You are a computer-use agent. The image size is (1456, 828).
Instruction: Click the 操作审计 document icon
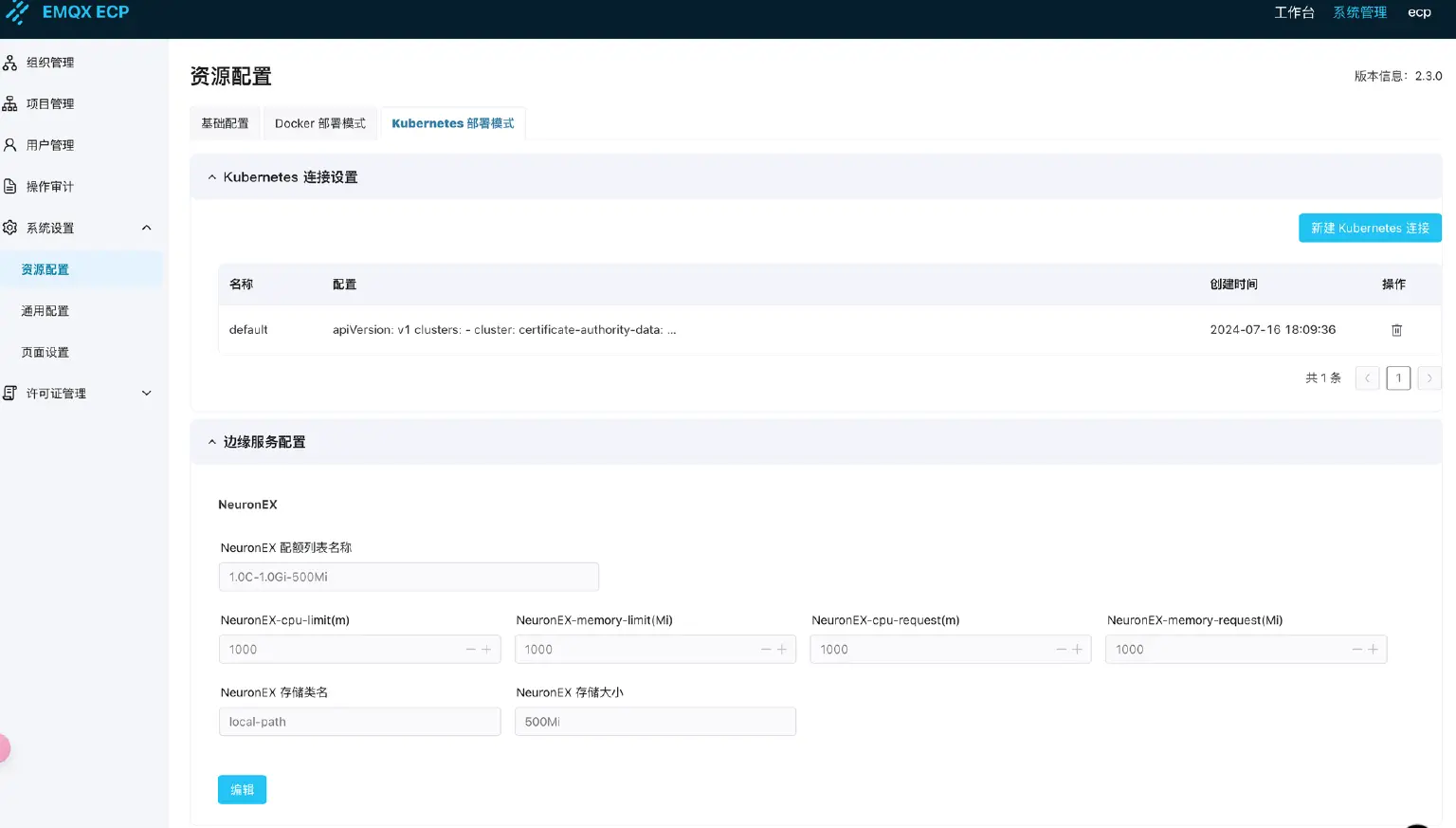coord(10,186)
